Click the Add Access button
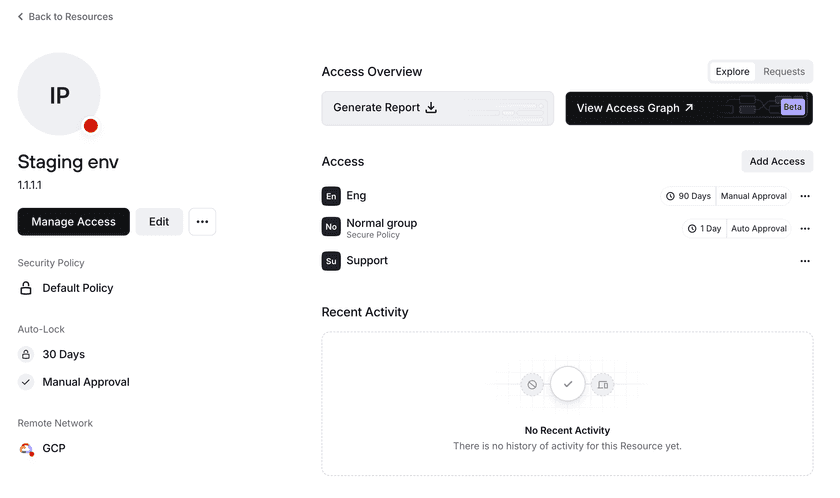 (777, 162)
